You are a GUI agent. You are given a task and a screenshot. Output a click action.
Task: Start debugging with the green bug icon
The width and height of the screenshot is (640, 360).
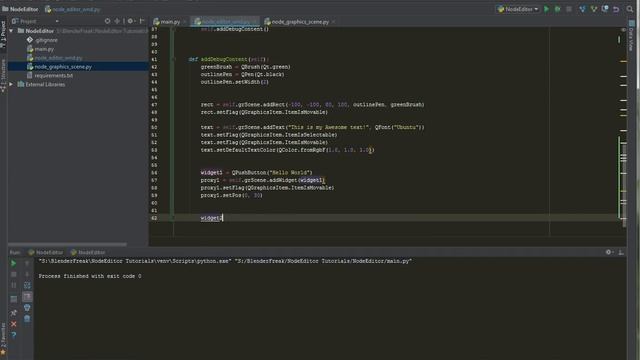click(x=558, y=9)
